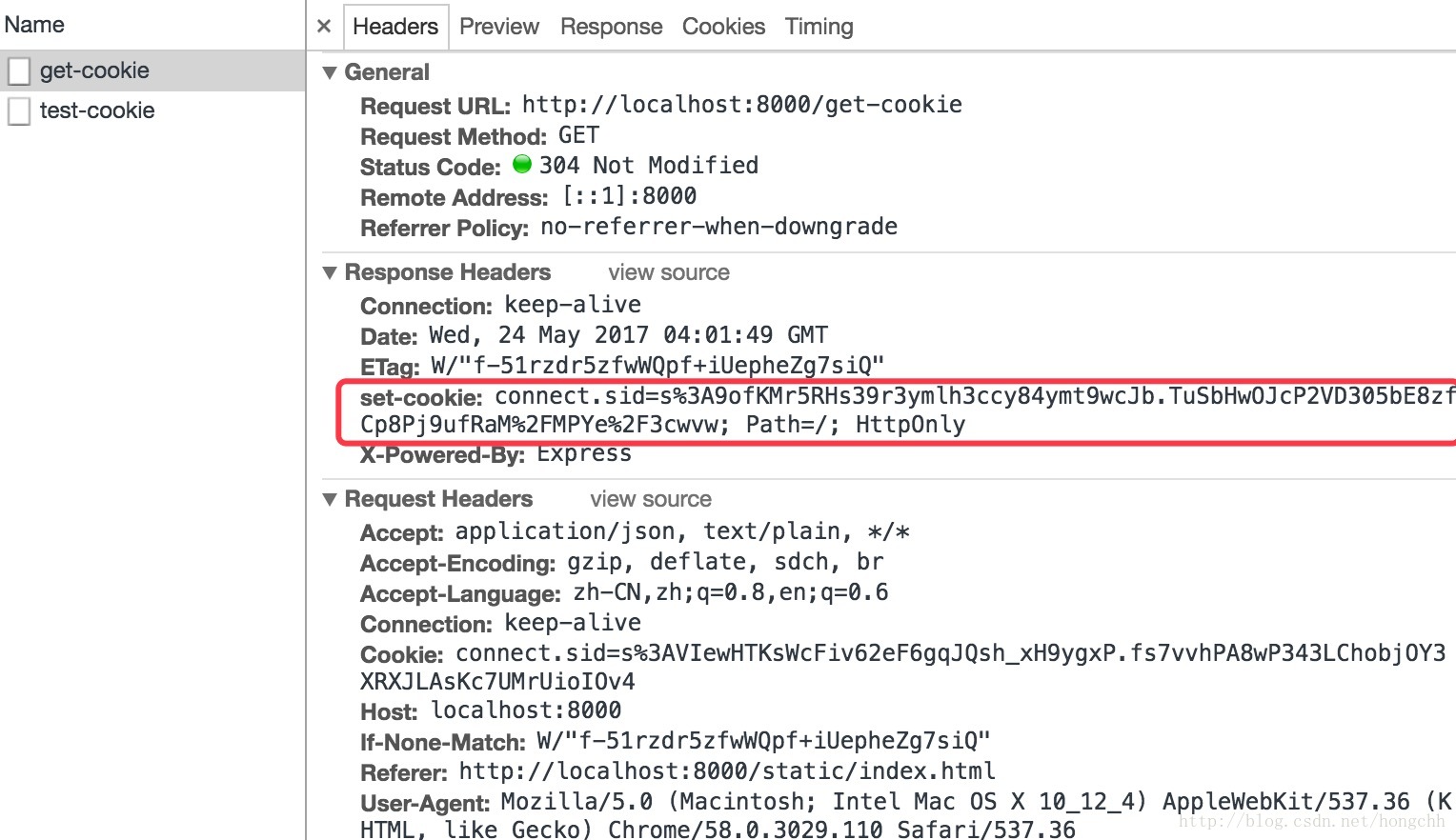This screenshot has height=840, width=1456.
Task: Click the Remote Address value [::1]:8000
Action: point(630,196)
